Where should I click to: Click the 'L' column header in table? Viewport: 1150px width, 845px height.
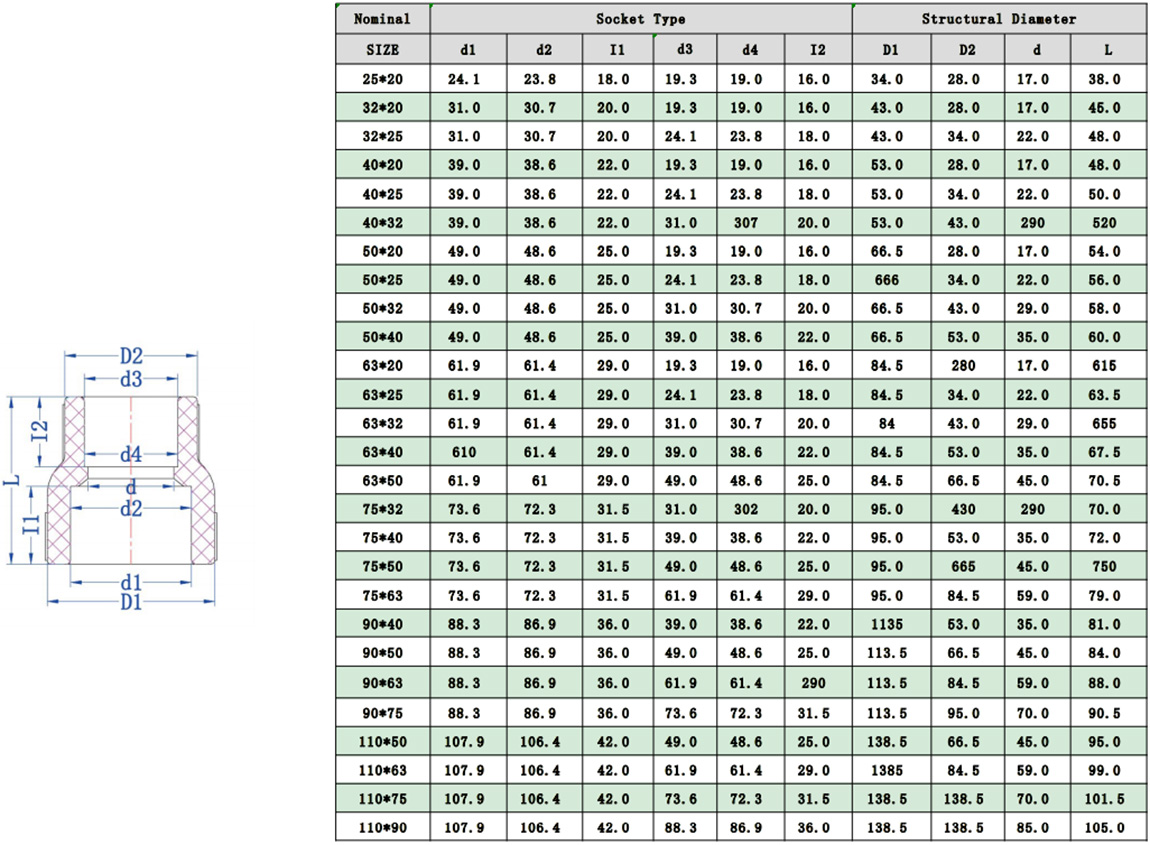tap(1107, 49)
